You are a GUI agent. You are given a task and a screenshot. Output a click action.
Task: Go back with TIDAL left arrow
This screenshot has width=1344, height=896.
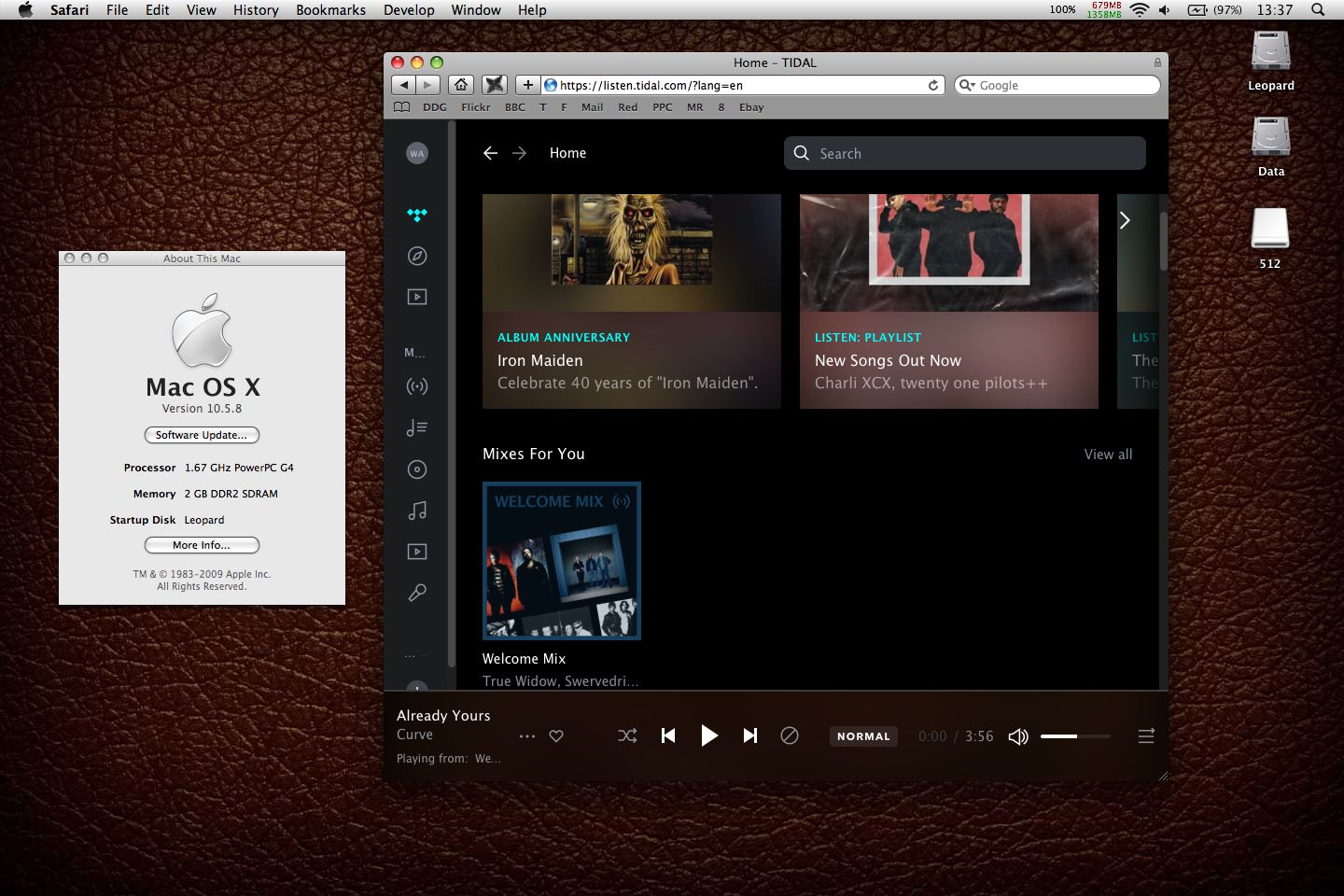pyautogui.click(x=490, y=153)
